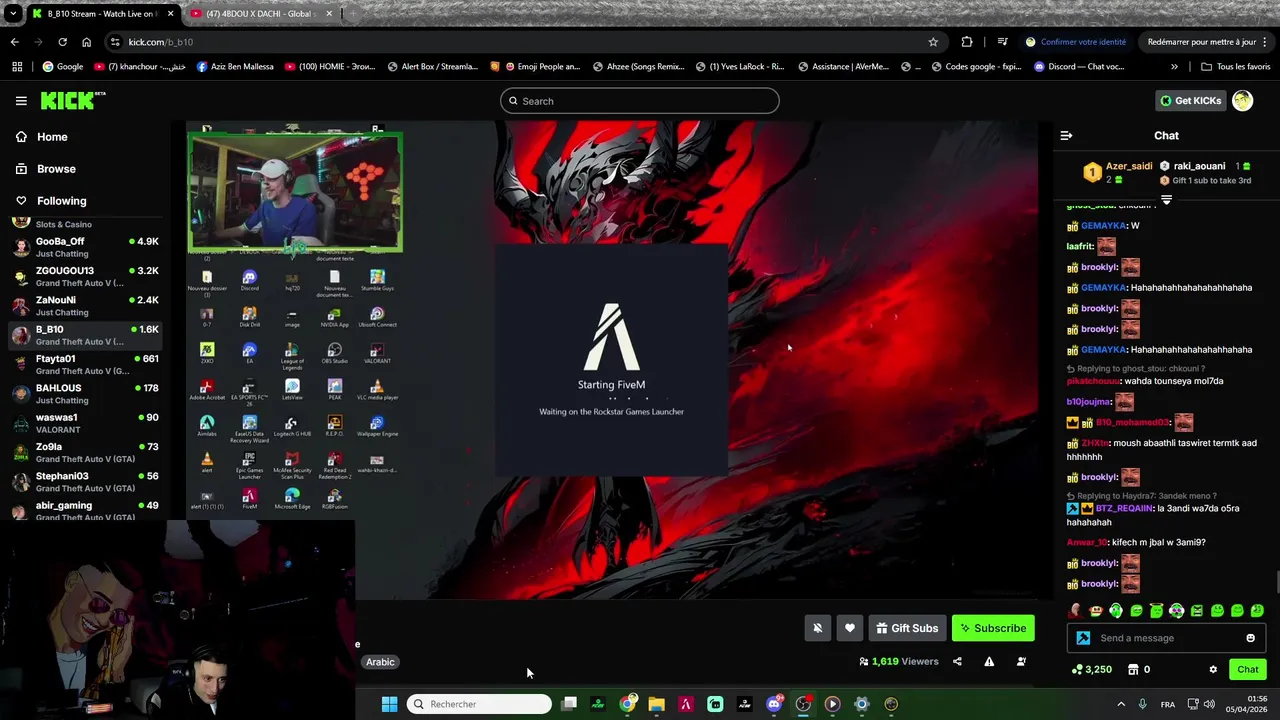Focus the Send a message chat input
Screen dimensions: 1280x720
[1165, 638]
